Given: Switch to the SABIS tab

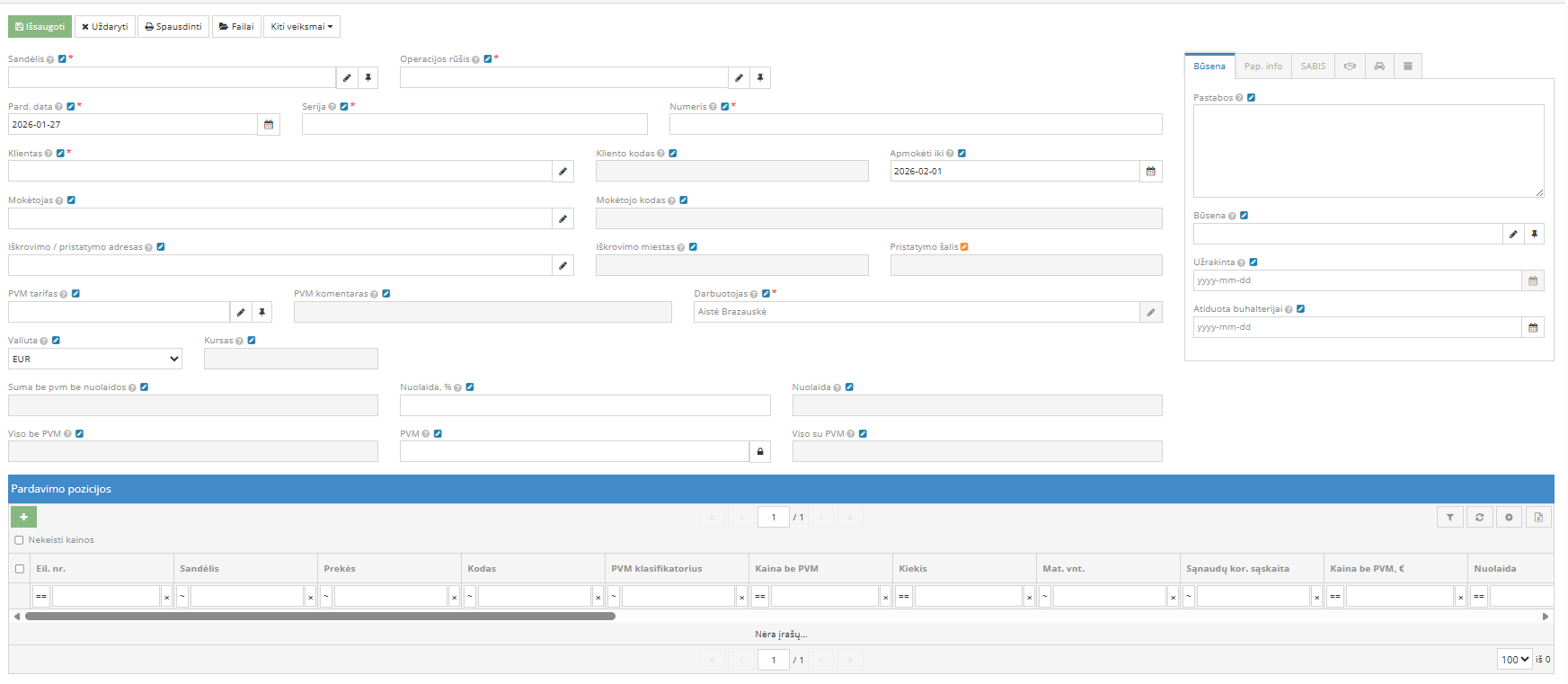Looking at the screenshot, I should 1313,67.
